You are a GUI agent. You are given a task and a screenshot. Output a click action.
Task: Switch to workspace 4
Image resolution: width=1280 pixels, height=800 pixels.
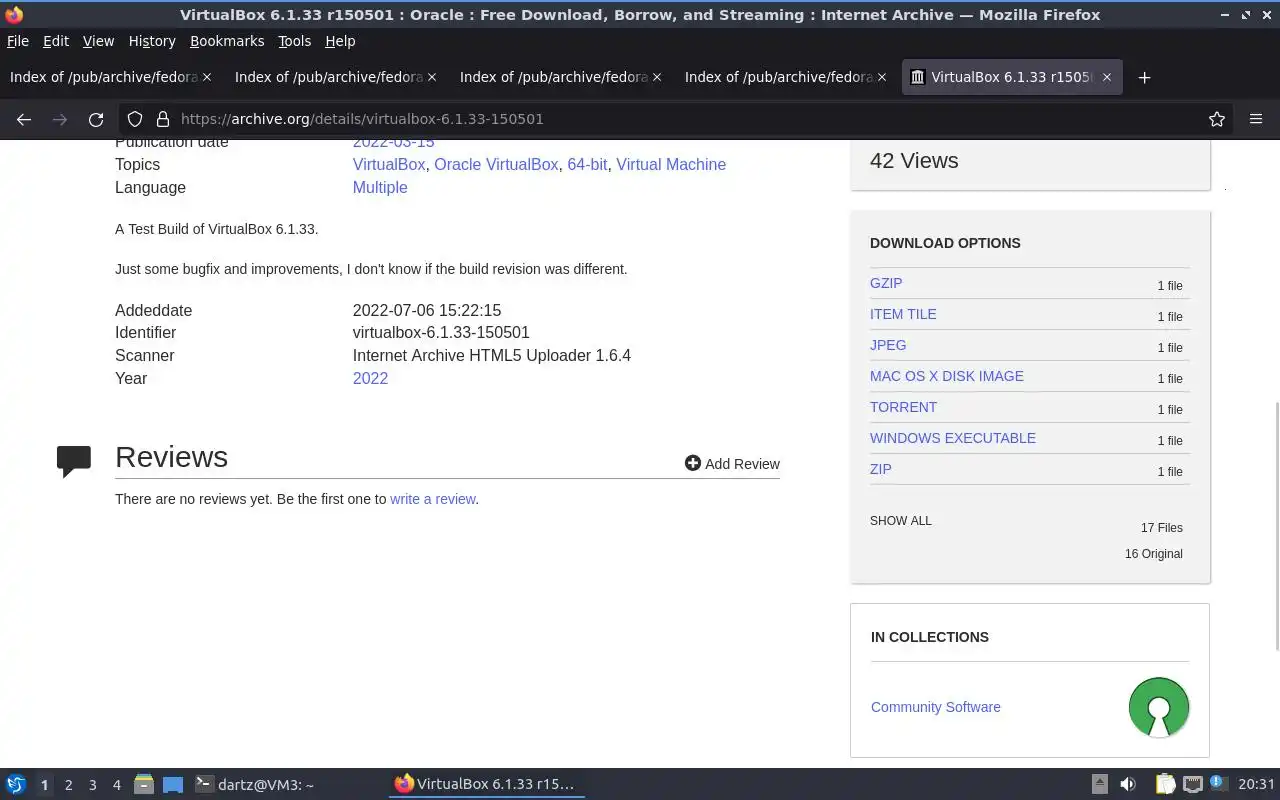click(116, 785)
